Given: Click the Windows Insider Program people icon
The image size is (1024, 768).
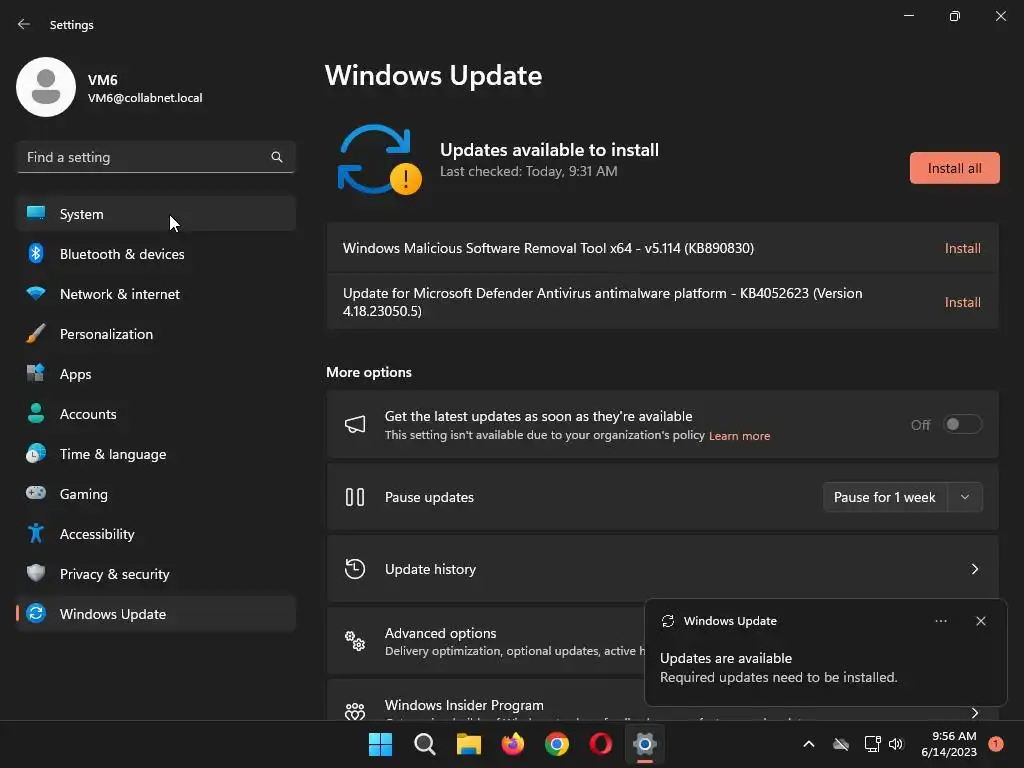Looking at the screenshot, I should pyautogui.click(x=355, y=711).
